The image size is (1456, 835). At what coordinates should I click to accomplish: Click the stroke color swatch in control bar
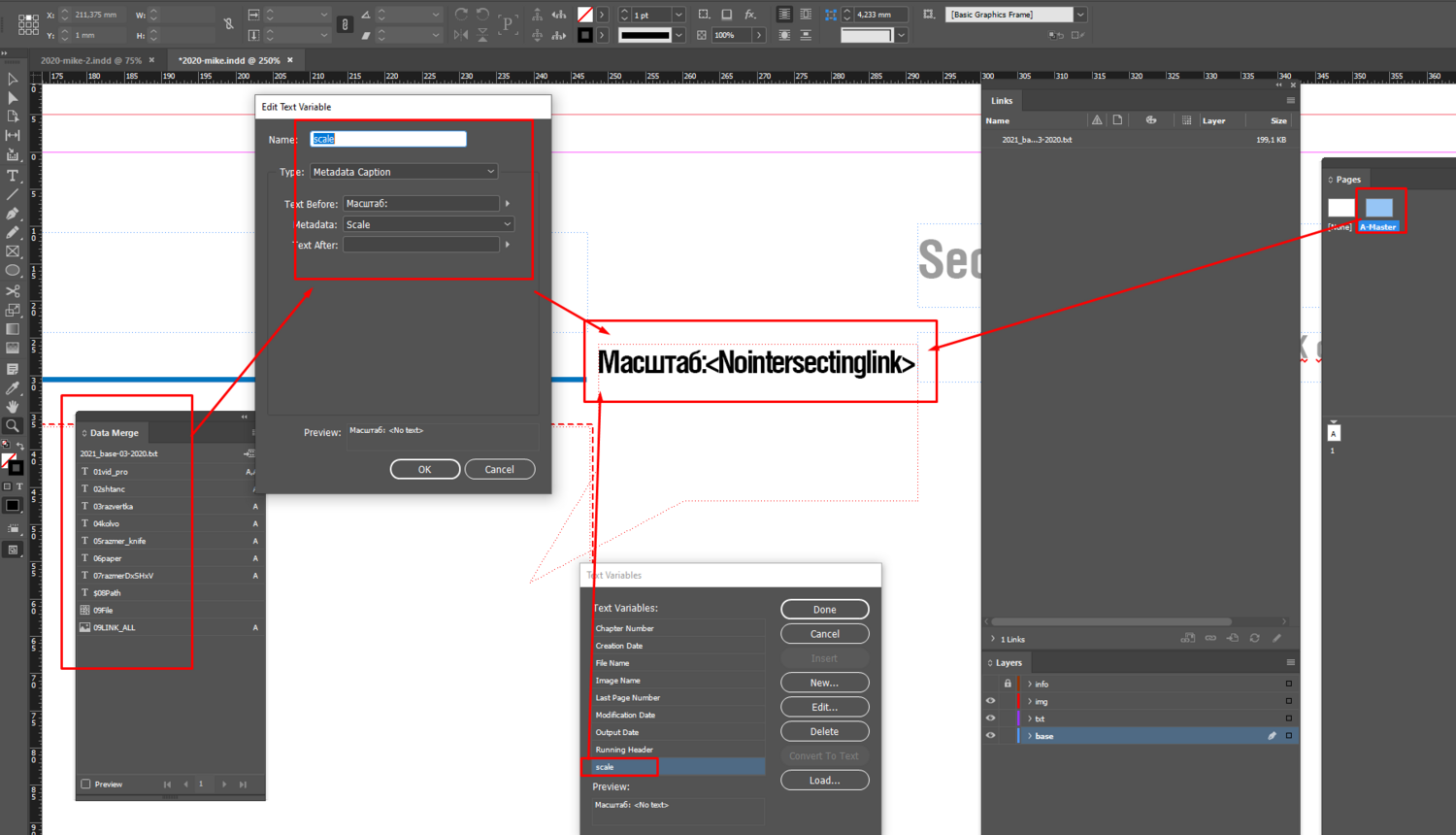585,35
